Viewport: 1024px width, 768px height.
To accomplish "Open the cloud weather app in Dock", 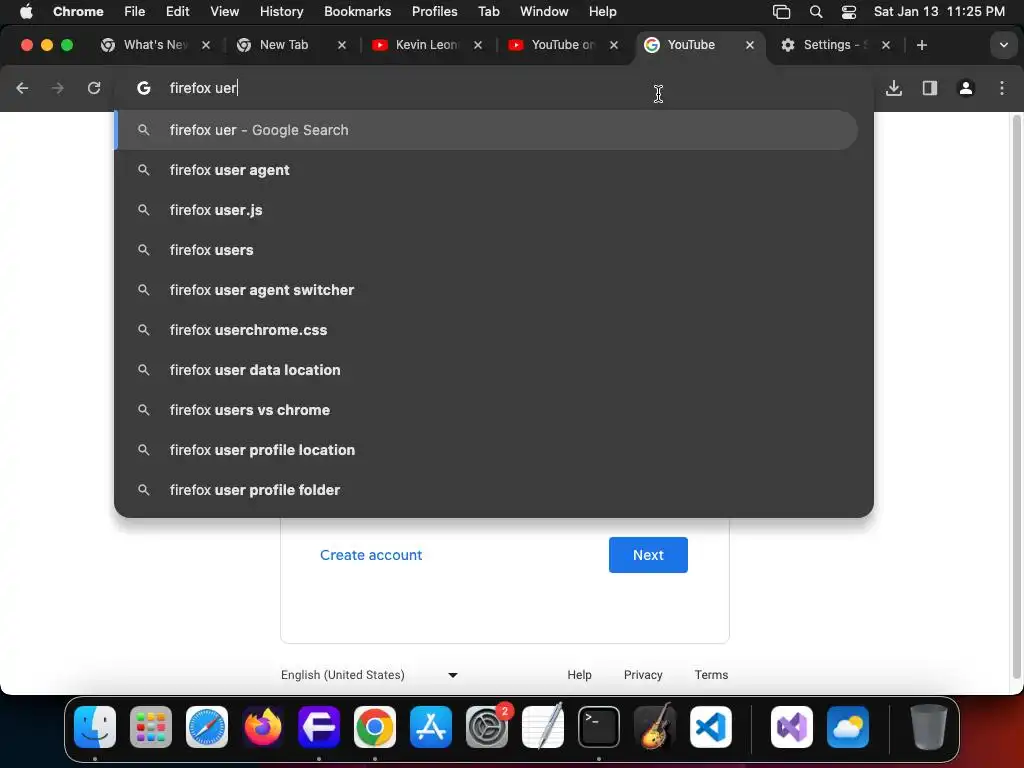I will pyautogui.click(x=848, y=727).
